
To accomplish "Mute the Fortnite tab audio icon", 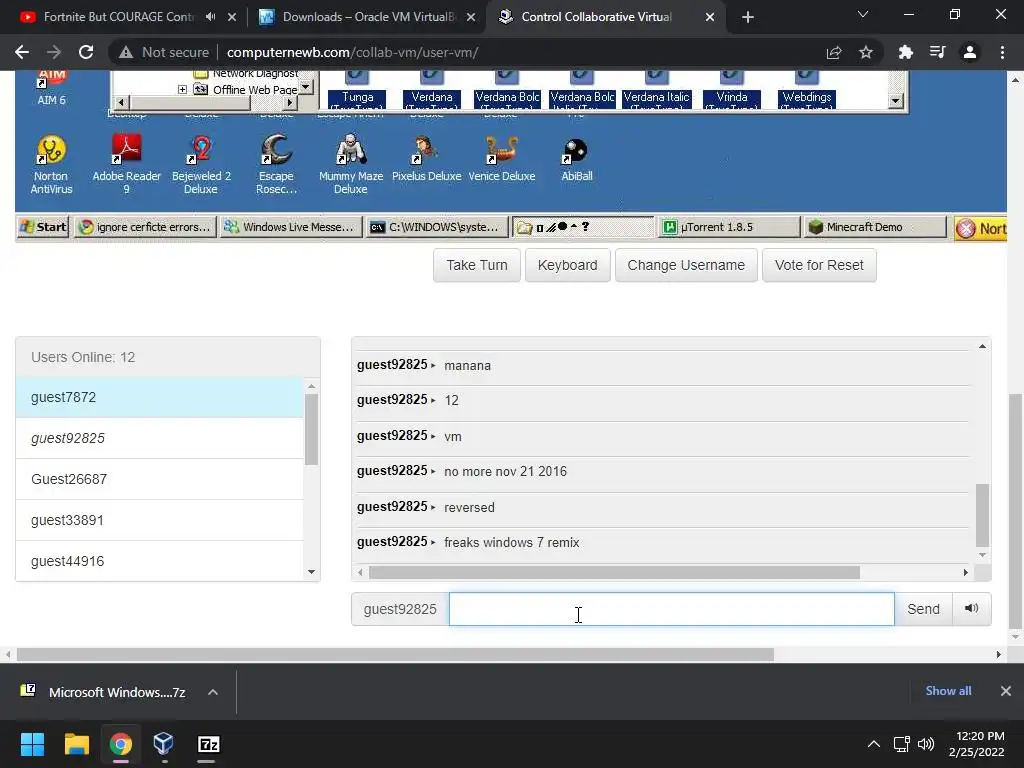I will click(210, 17).
